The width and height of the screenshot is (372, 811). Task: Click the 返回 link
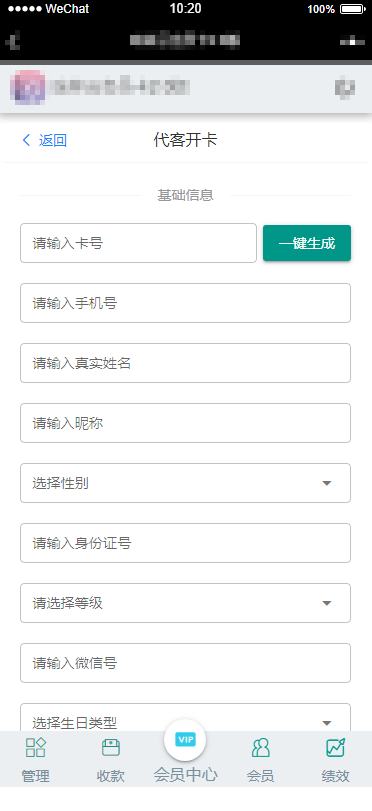tap(53, 140)
